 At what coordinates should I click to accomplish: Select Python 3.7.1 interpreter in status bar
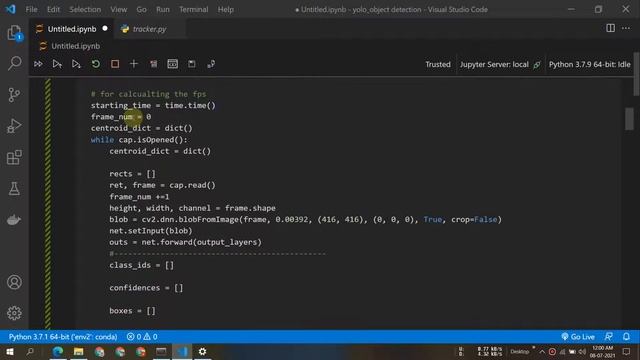pos(63,337)
